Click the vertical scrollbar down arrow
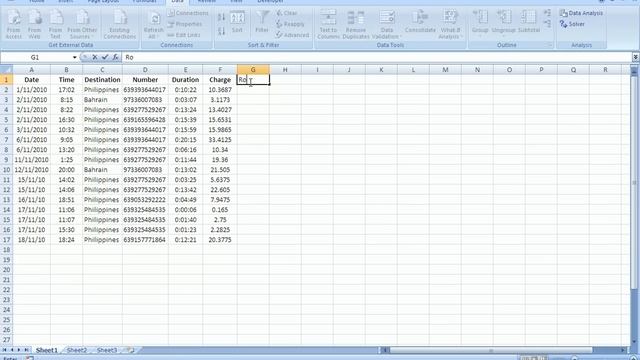This screenshot has height=360, width=640. (634, 341)
